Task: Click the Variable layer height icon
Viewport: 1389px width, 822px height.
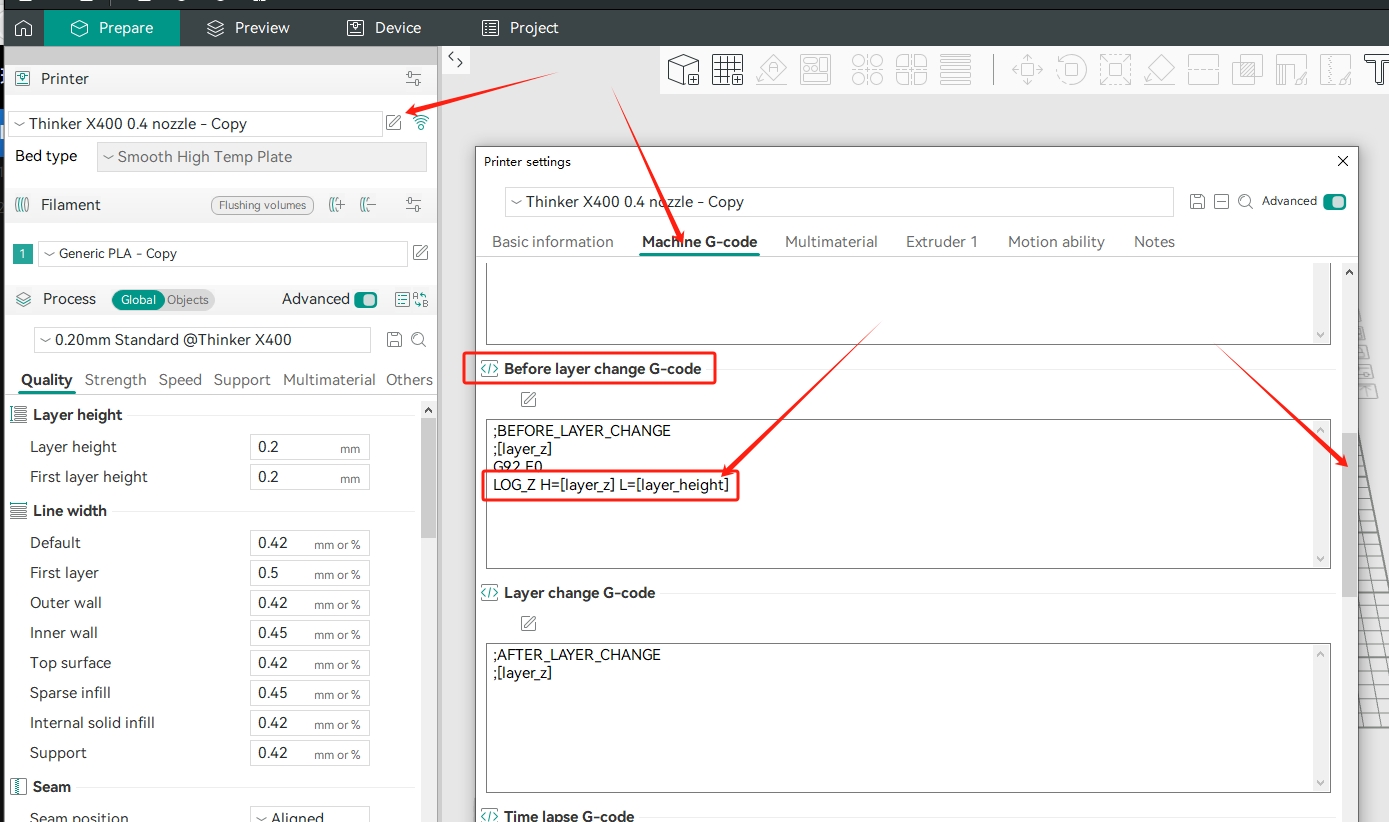Action: coord(956,69)
